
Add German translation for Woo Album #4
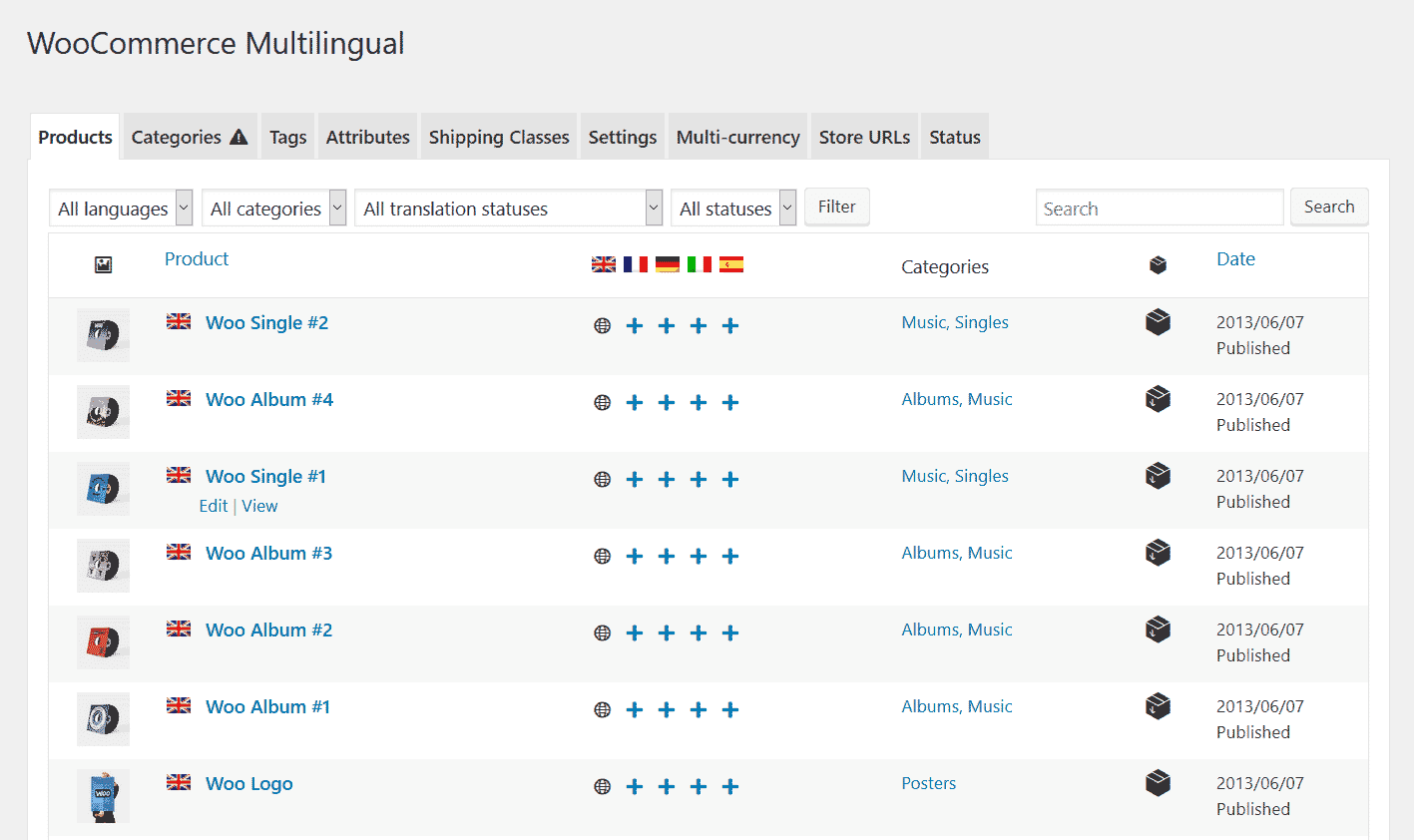pyautogui.click(x=667, y=403)
